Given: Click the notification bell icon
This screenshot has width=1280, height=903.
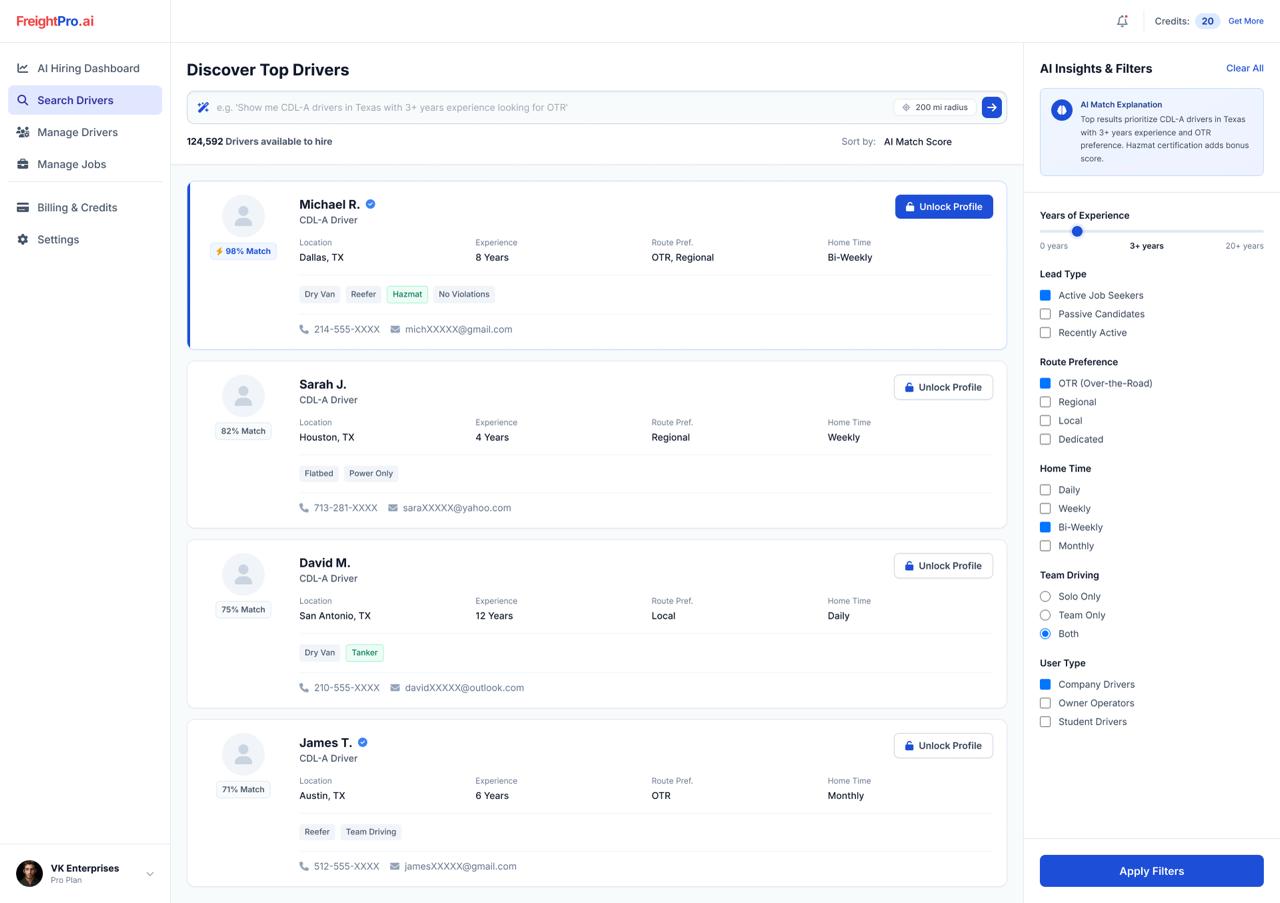Looking at the screenshot, I should click(x=1122, y=21).
